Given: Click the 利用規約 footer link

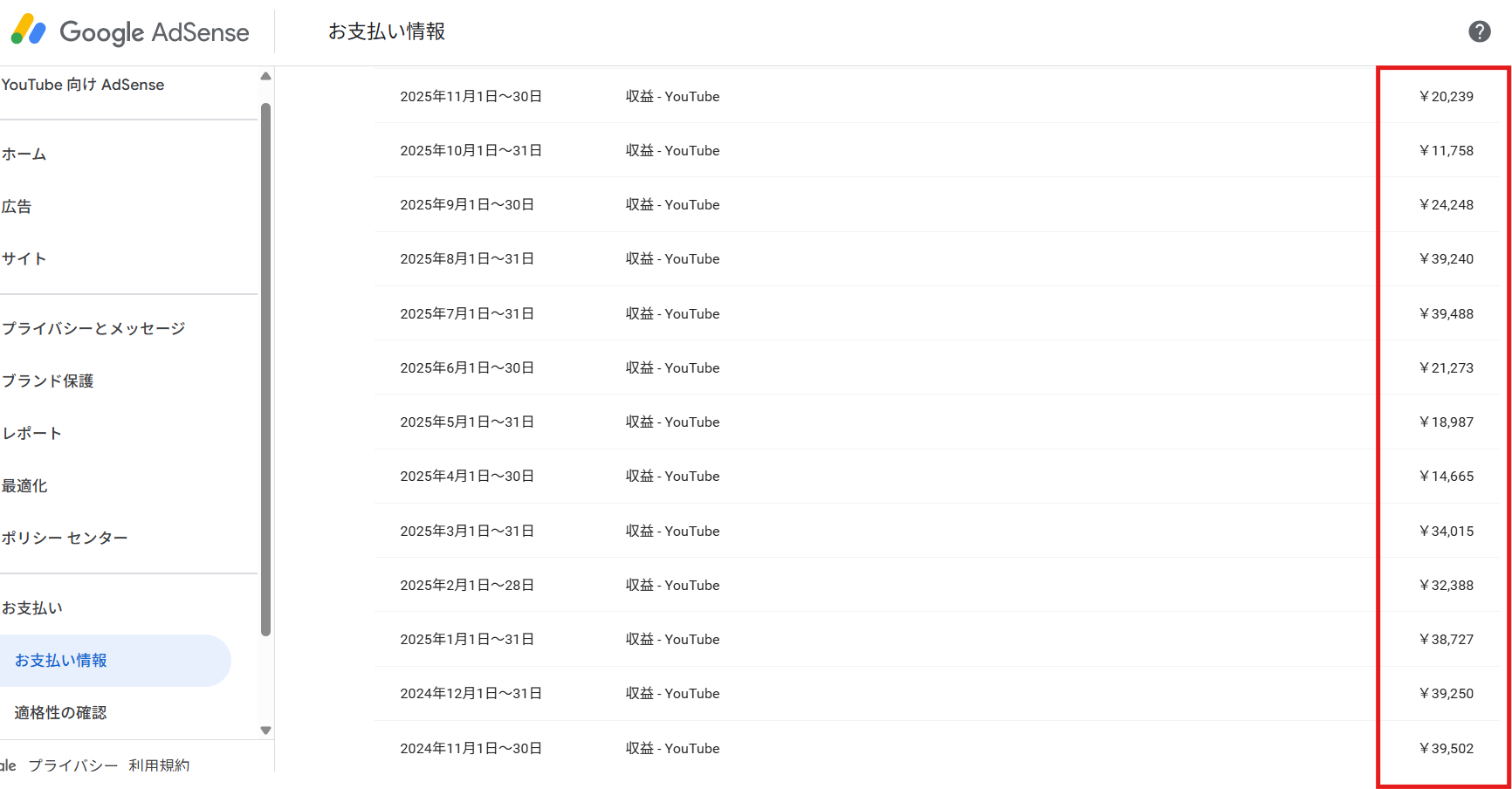Looking at the screenshot, I should tap(158, 765).
